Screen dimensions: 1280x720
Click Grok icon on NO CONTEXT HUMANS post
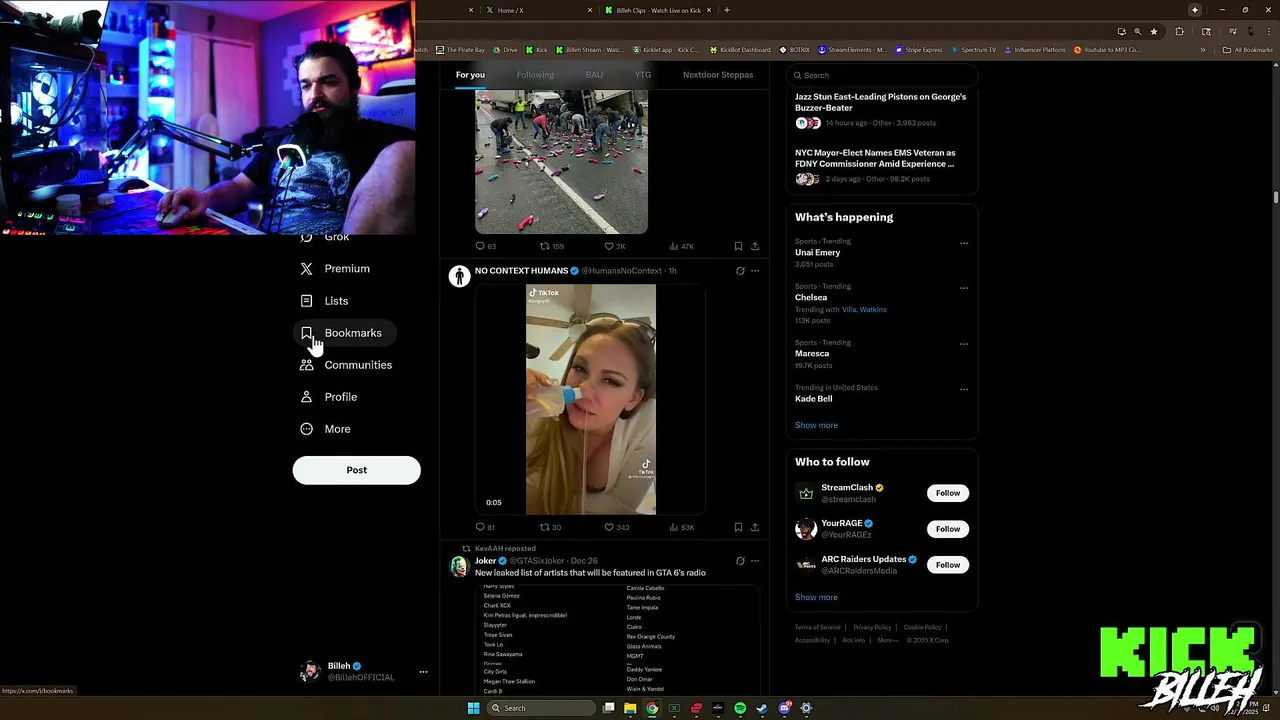point(740,271)
